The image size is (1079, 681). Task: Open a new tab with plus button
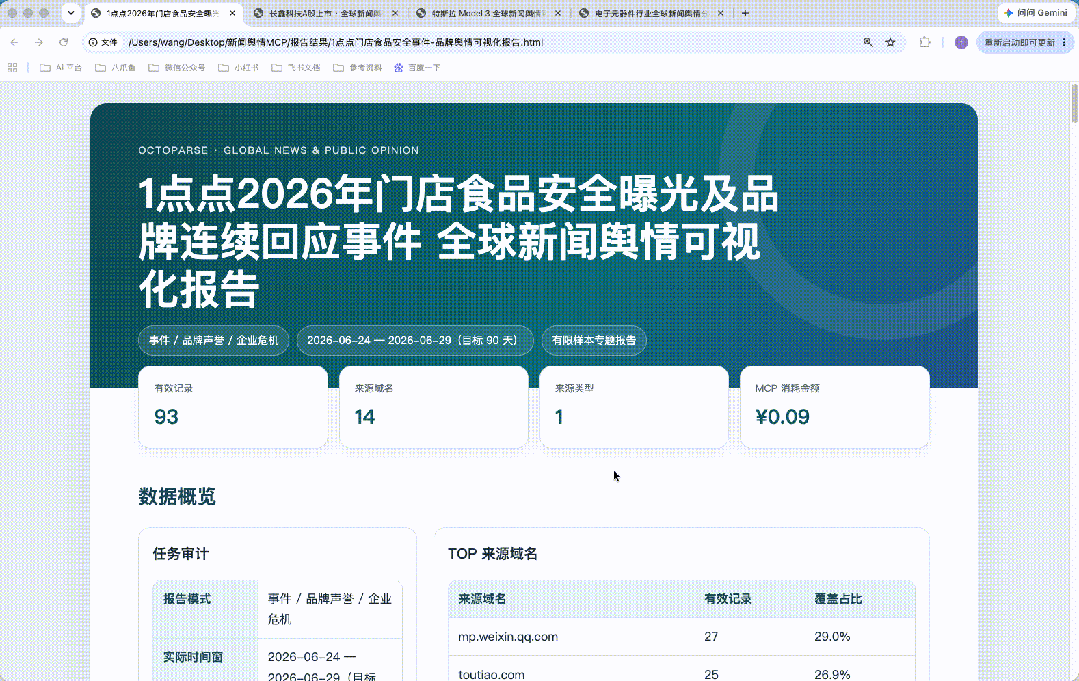(745, 13)
